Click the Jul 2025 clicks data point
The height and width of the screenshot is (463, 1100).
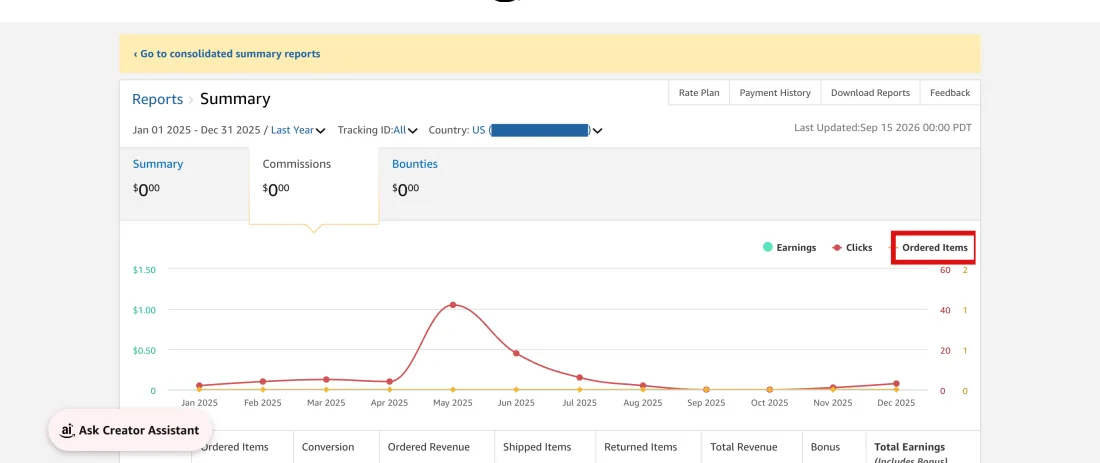tap(579, 377)
